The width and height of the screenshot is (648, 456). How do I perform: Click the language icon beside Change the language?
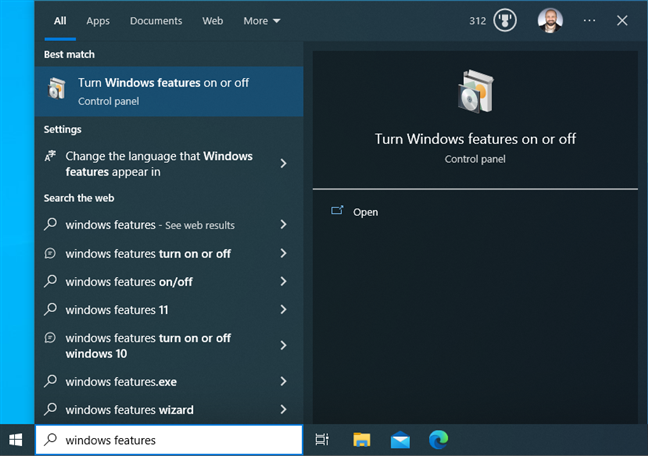[50, 156]
